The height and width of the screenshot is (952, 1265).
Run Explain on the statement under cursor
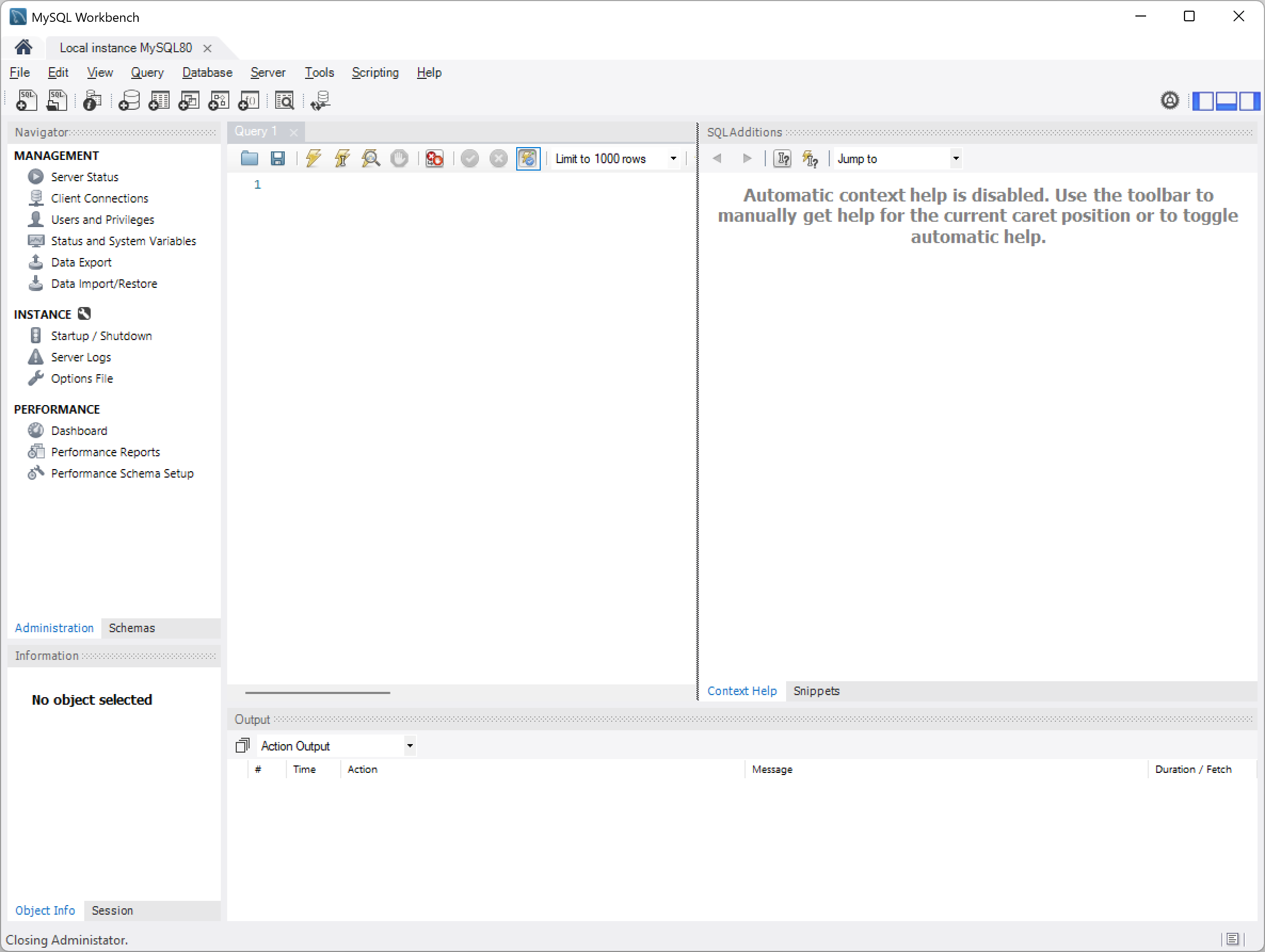(371, 158)
